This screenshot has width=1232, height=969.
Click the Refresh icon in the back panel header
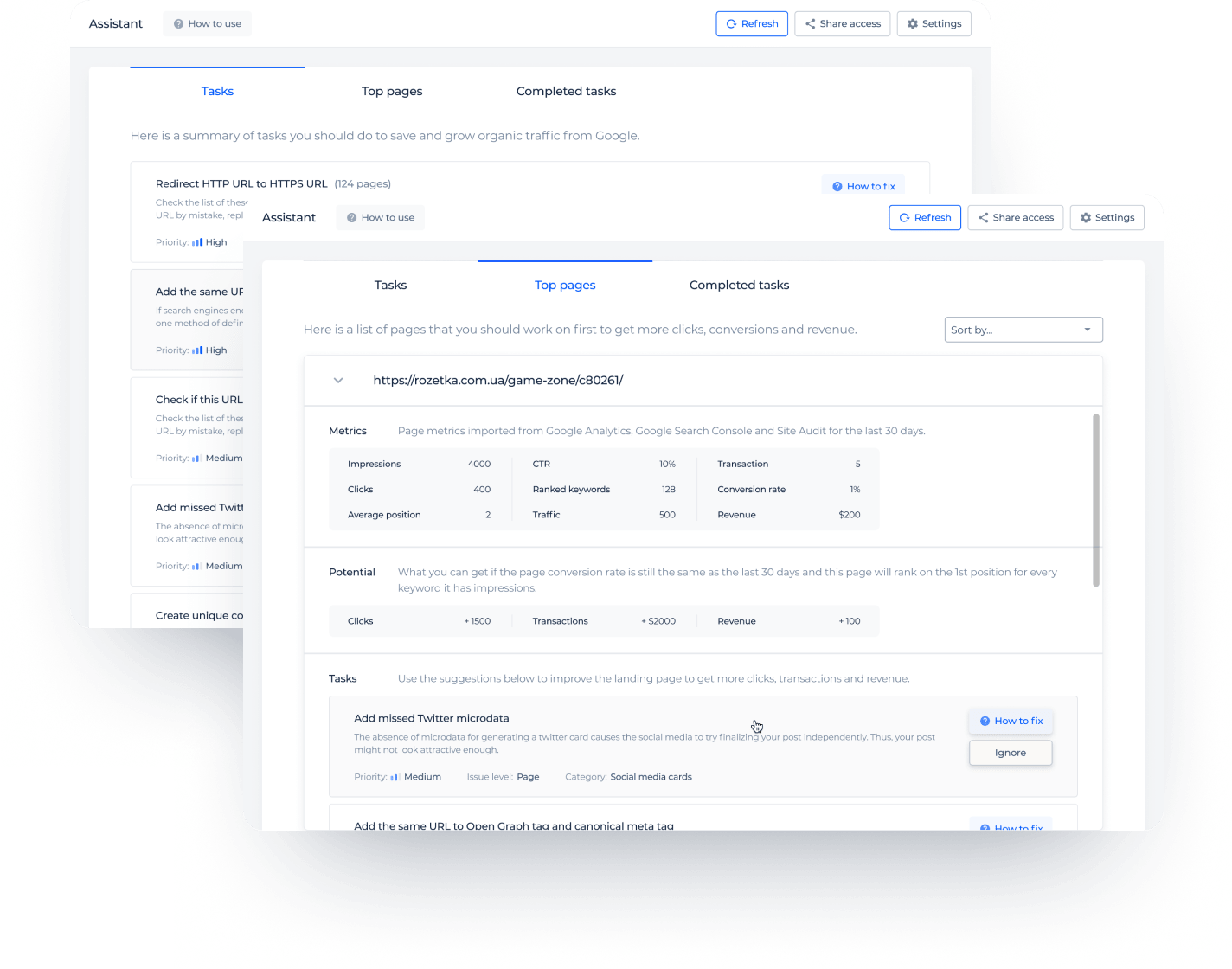732,24
